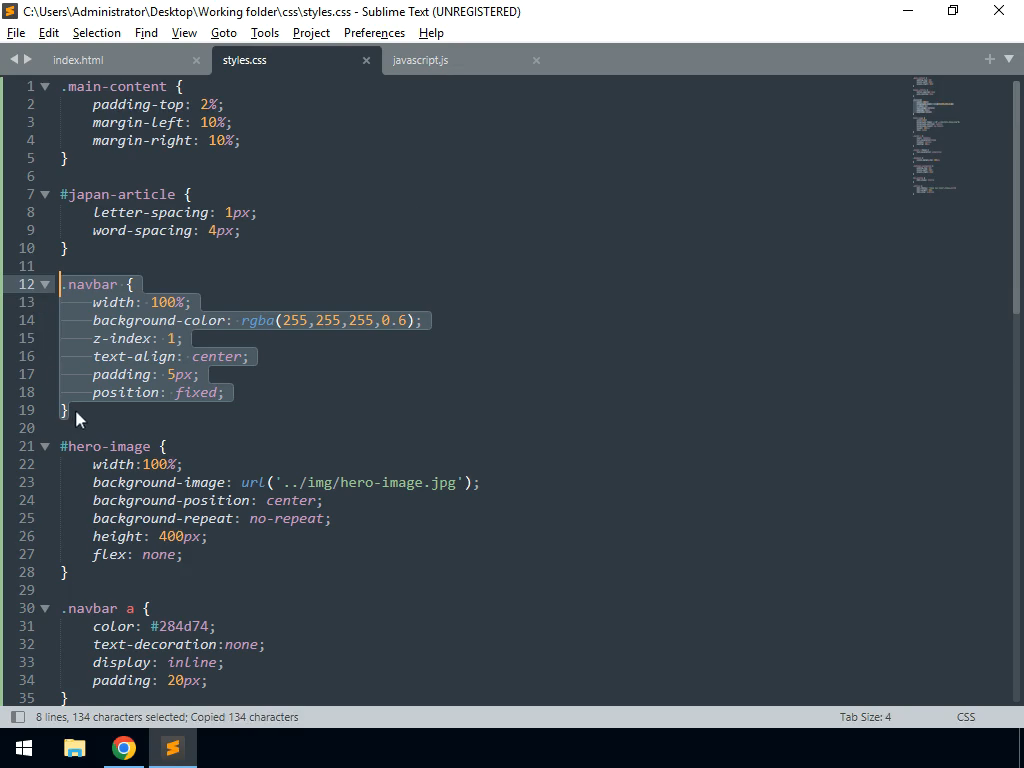Screen dimensions: 1024x768
Task: Click the display: inline declaration
Action: [157, 662]
